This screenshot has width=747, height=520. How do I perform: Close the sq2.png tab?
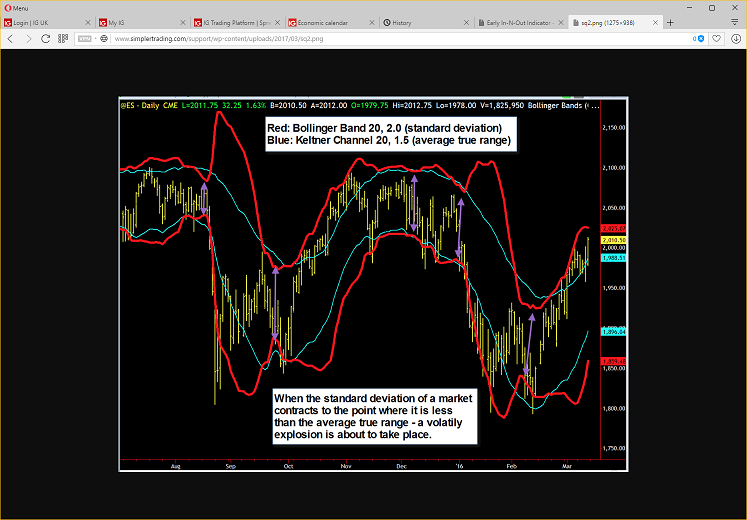pos(656,22)
